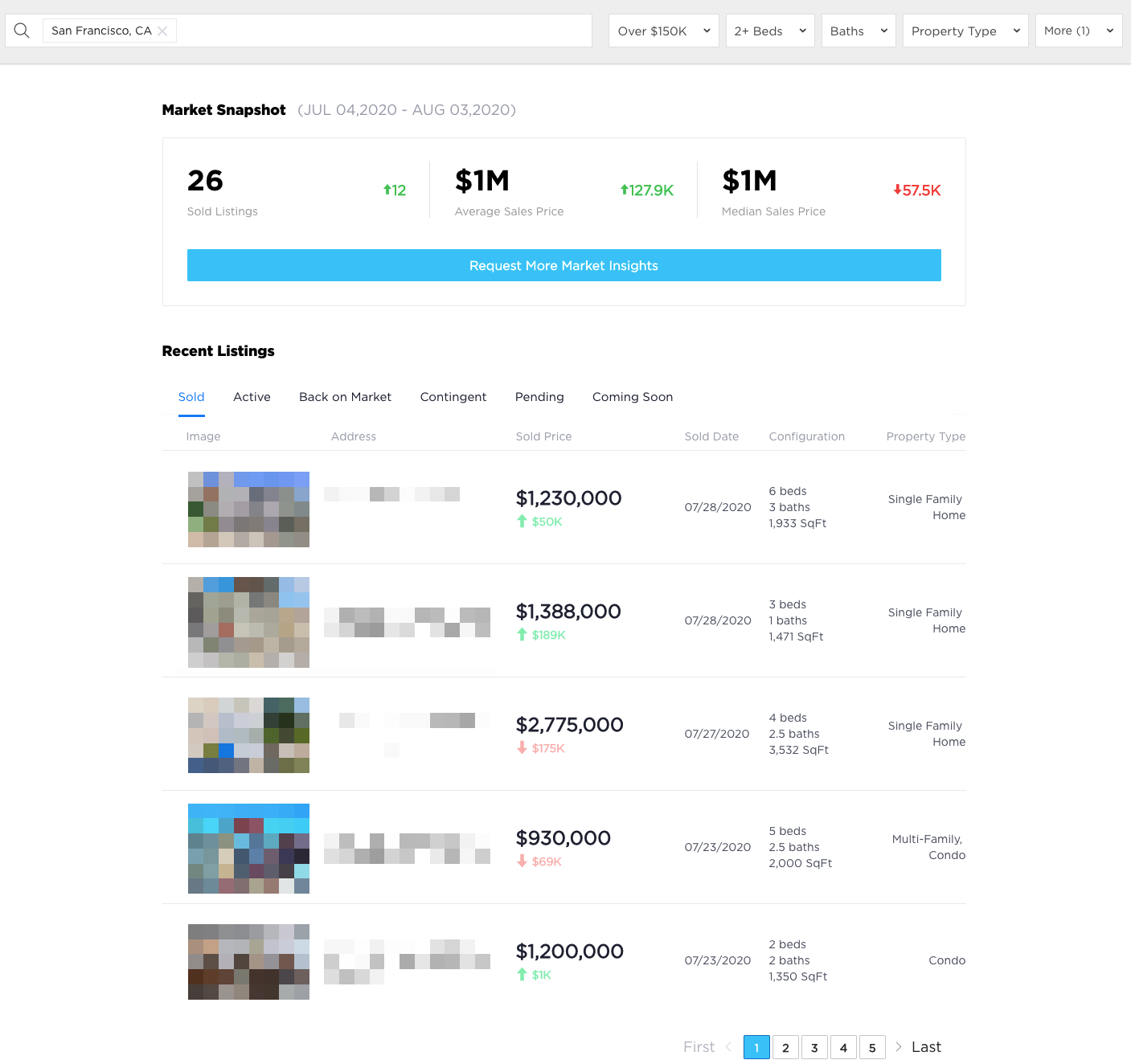Screen dimensions: 1131x1064
Task: Go to page 3 of listings
Action: (x=814, y=1047)
